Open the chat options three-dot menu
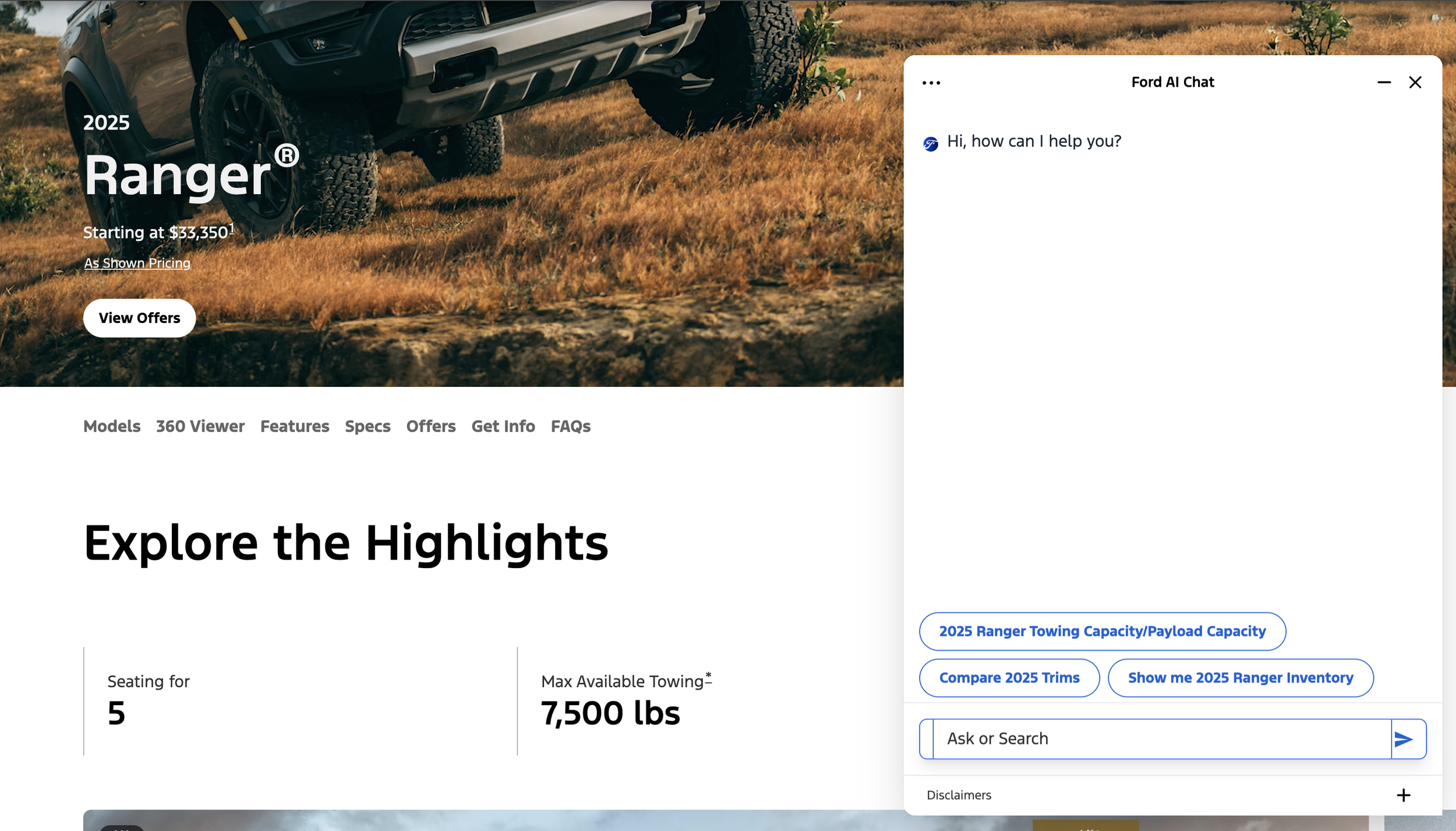This screenshot has height=831, width=1456. pyautogui.click(x=931, y=83)
